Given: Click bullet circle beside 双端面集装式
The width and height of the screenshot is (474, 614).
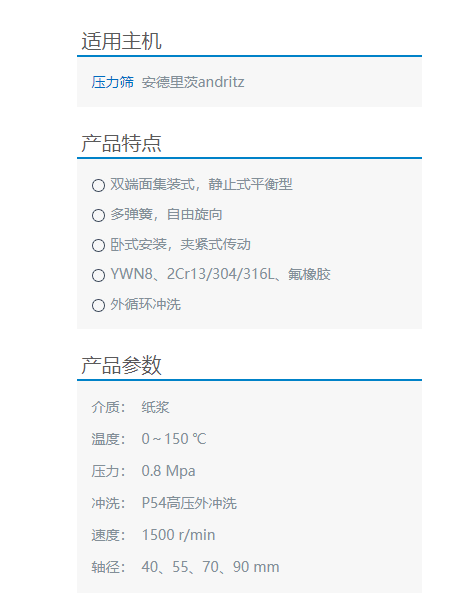Looking at the screenshot, I should (x=98, y=185).
